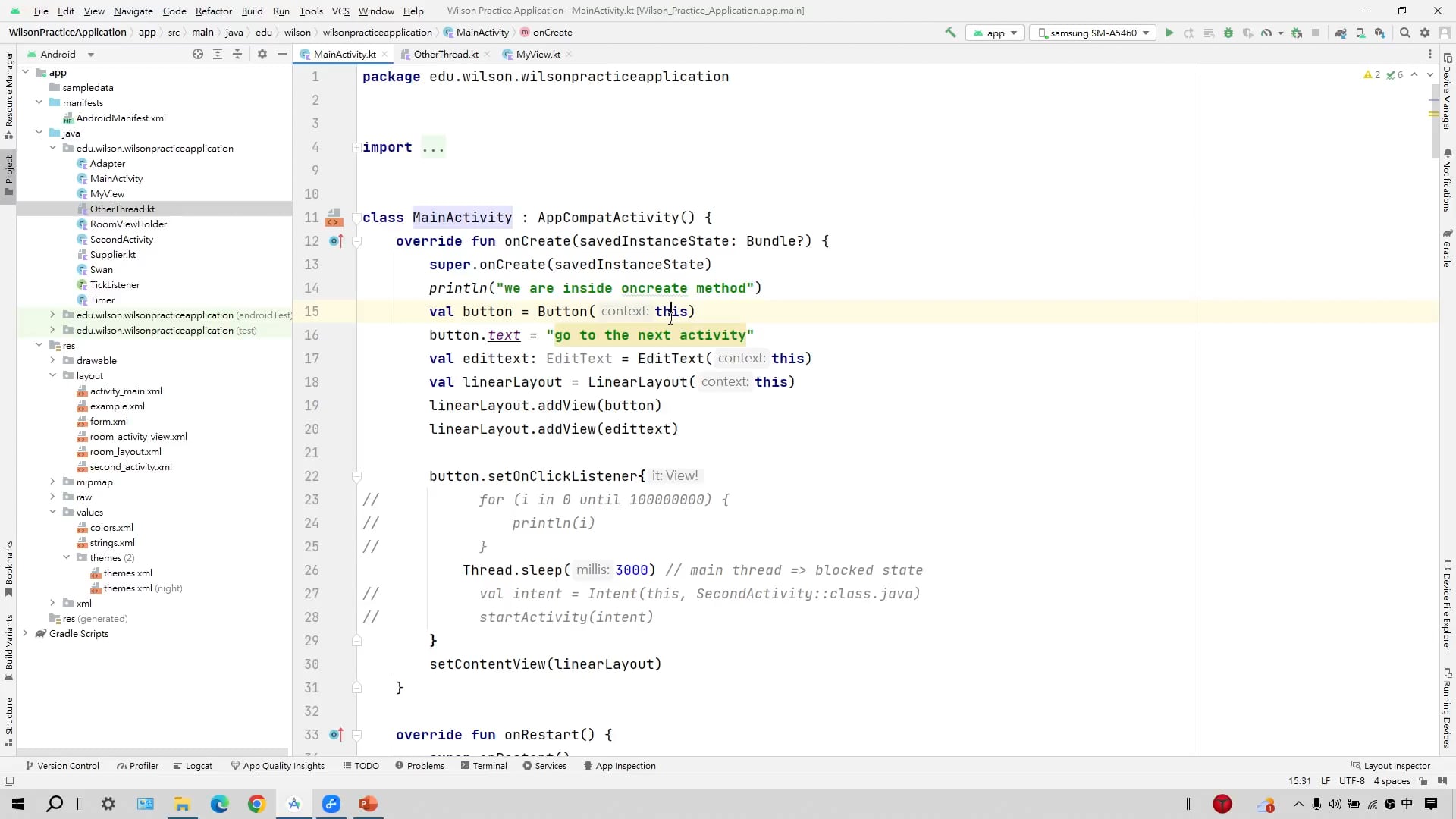
Task: Click Collapse All icon in Project panel
Action: click(237, 54)
